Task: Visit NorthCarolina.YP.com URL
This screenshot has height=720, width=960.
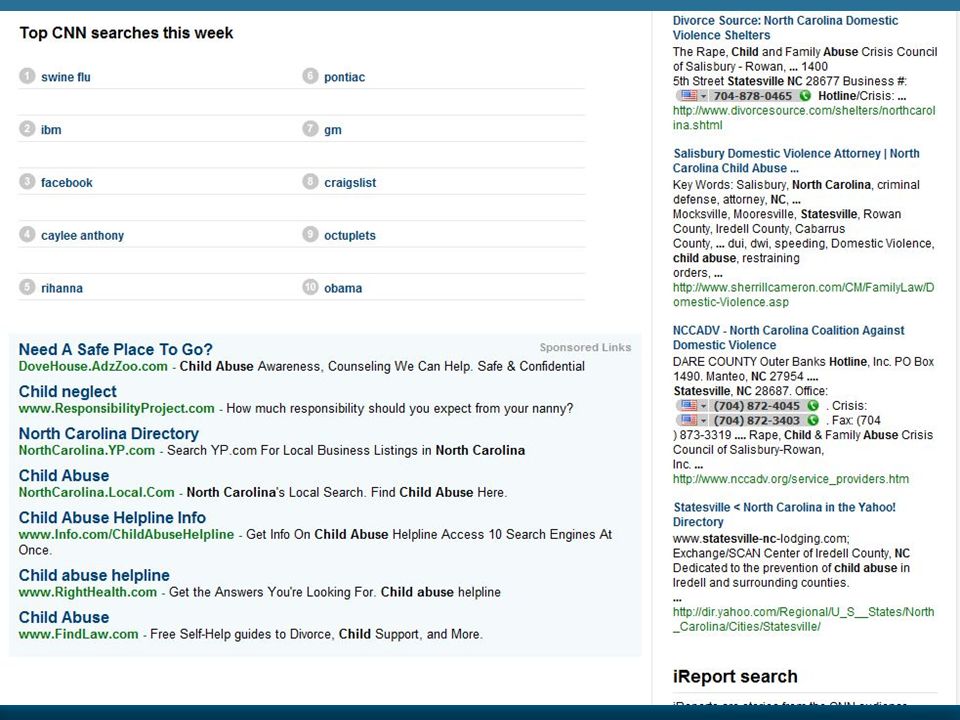Action: click(87, 451)
